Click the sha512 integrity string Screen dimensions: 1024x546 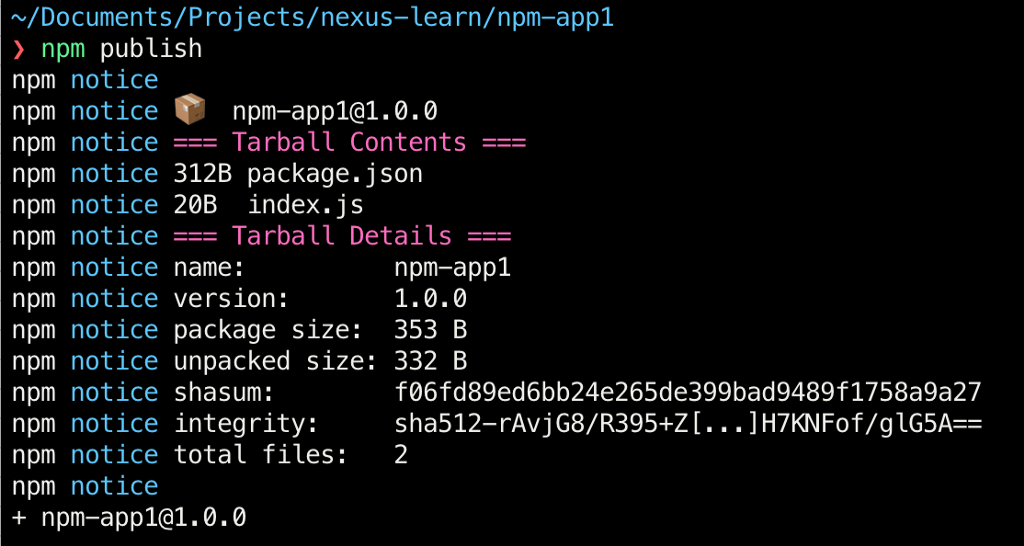688,424
